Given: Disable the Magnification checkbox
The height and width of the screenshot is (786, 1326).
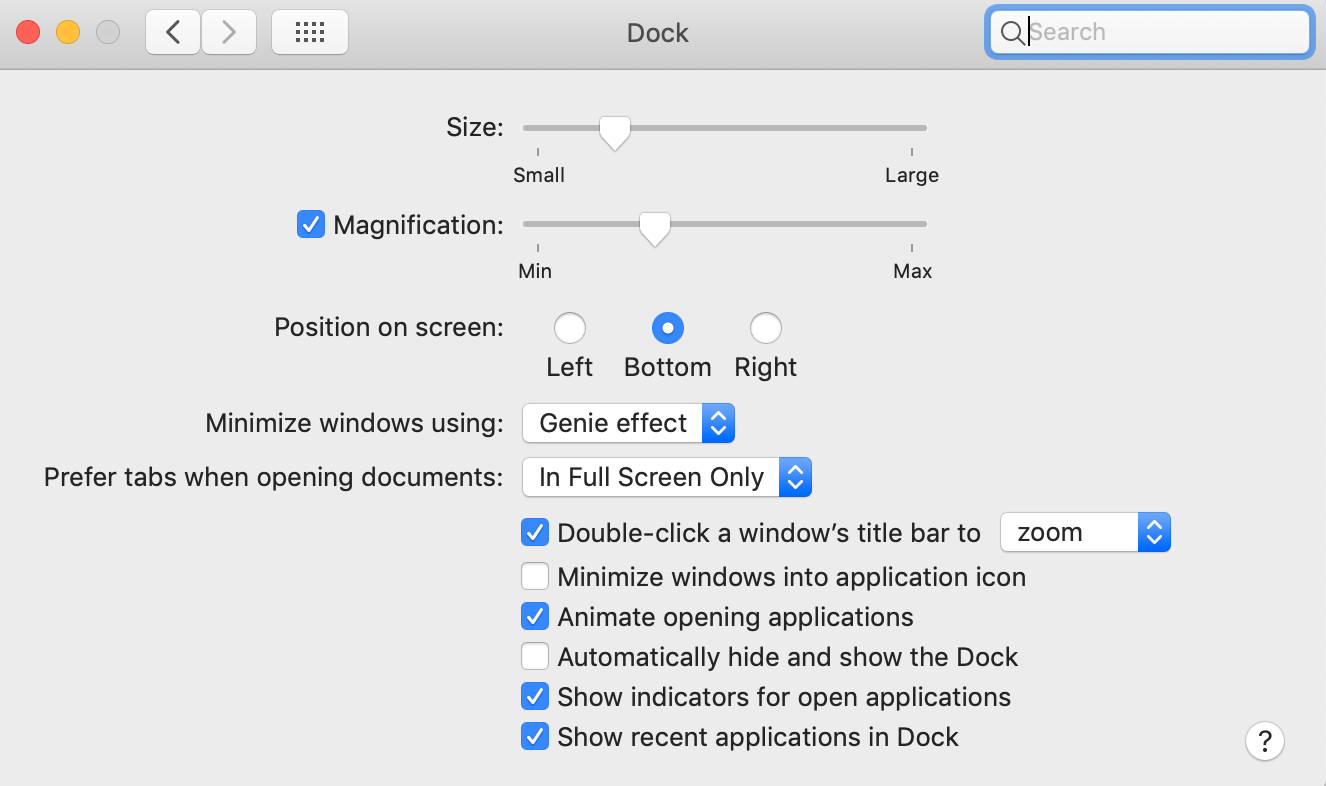Looking at the screenshot, I should click(311, 224).
